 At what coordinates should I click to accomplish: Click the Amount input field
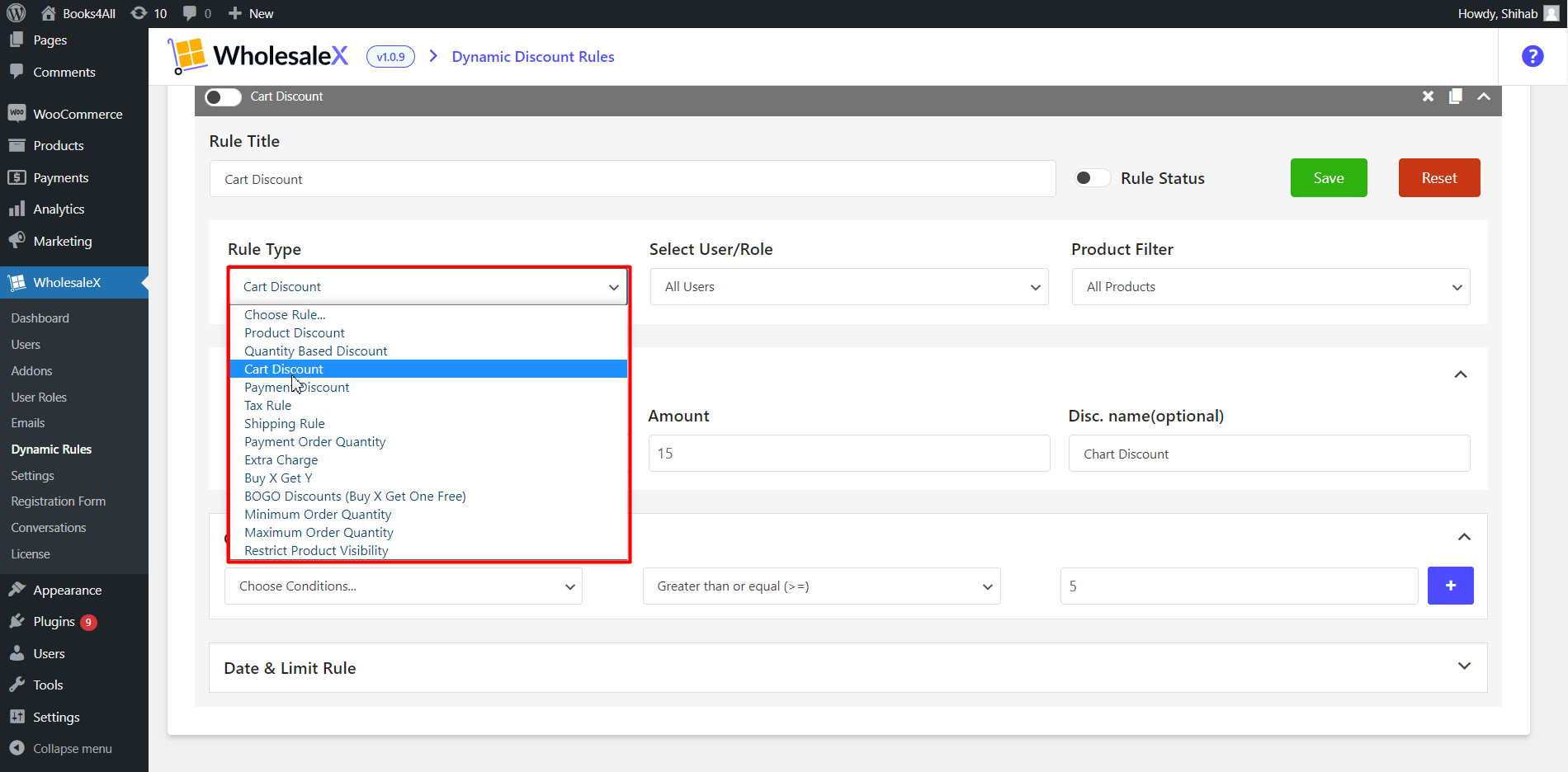(849, 454)
